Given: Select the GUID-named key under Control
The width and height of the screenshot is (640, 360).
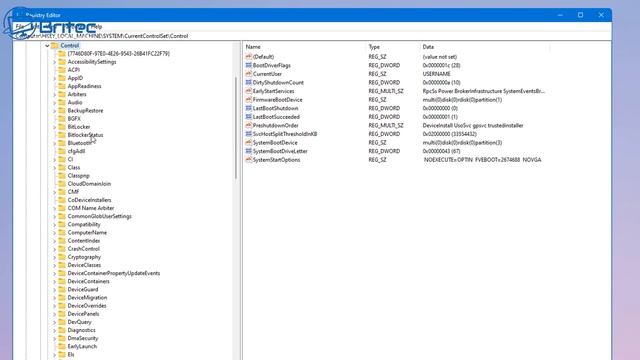Looking at the screenshot, I should pyautogui.click(x=118, y=53).
